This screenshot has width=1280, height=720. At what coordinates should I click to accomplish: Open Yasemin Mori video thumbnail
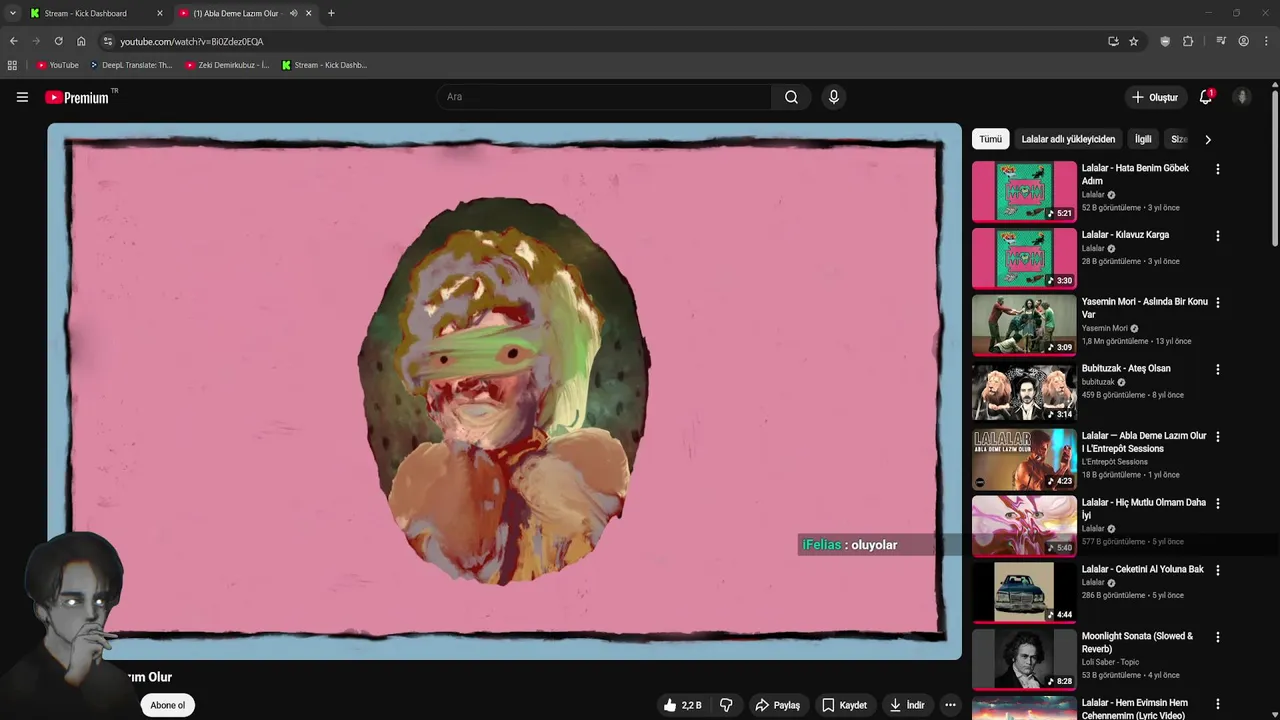click(1024, 325)
